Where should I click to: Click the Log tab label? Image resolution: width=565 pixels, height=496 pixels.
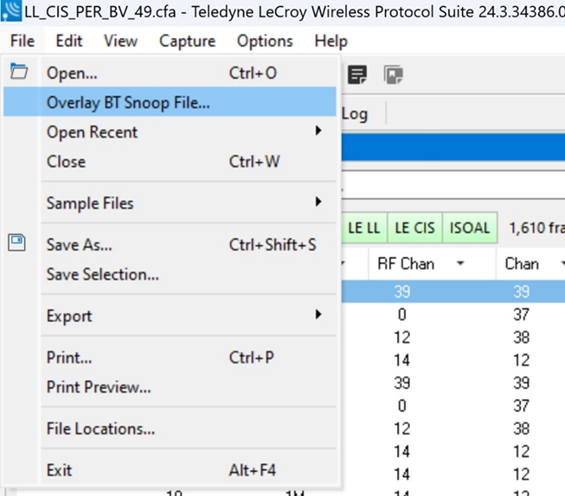(x=355, y=114)
